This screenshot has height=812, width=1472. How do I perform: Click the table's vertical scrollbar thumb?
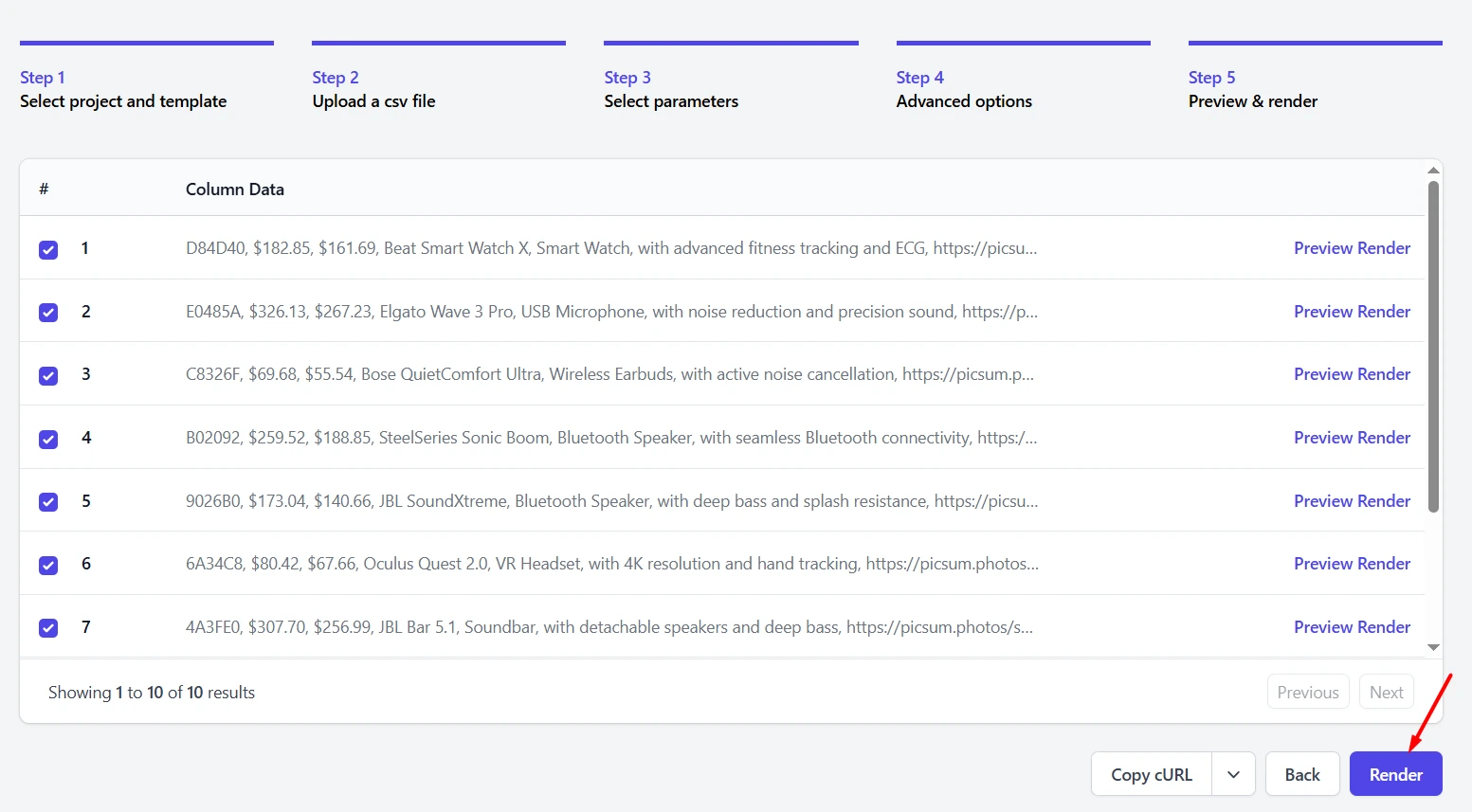[x=1433, y=346]
